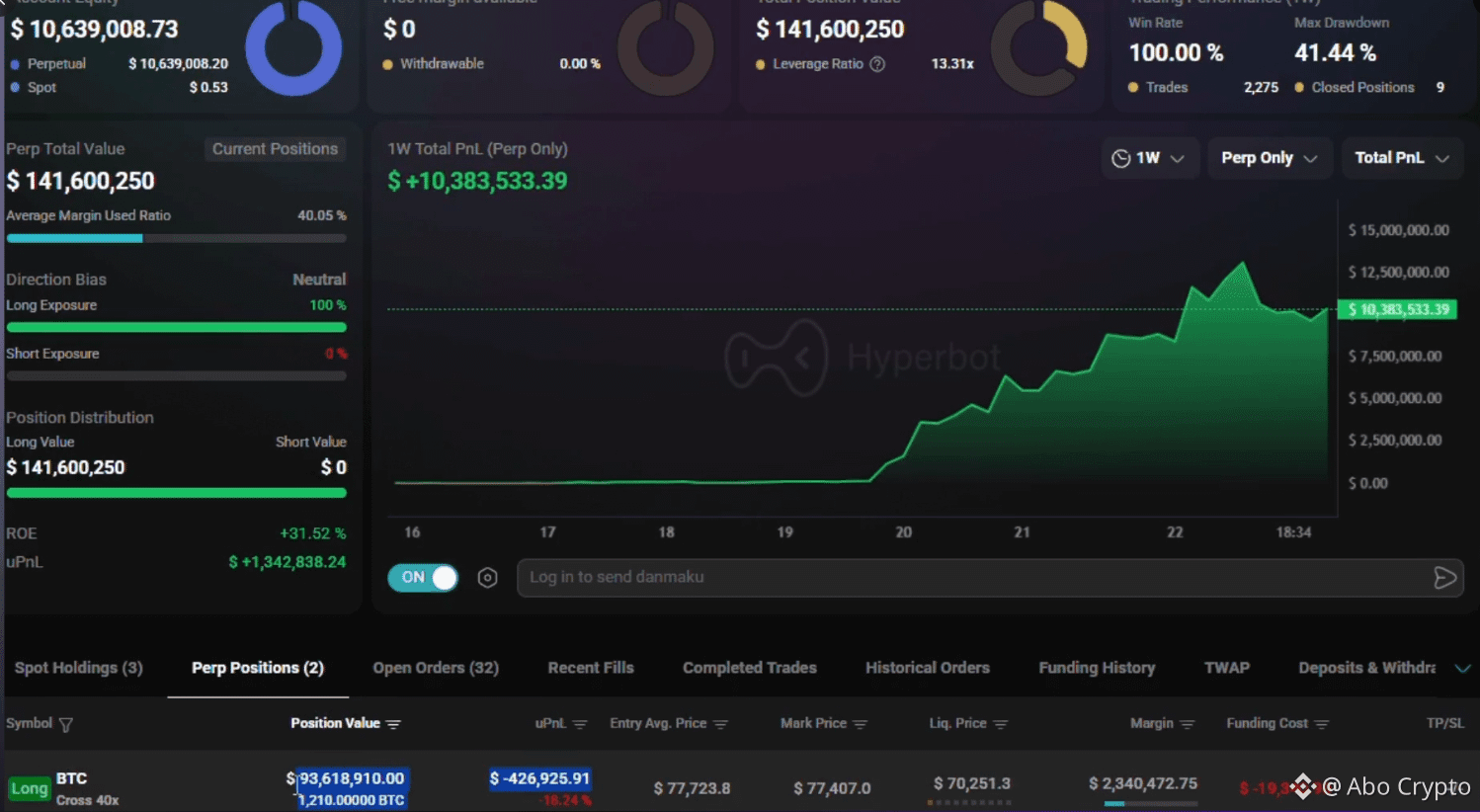The width and height of the screenshot is (1480, 812).
Task: Click the TP/SL column header
Action: tap(1445, 723)
